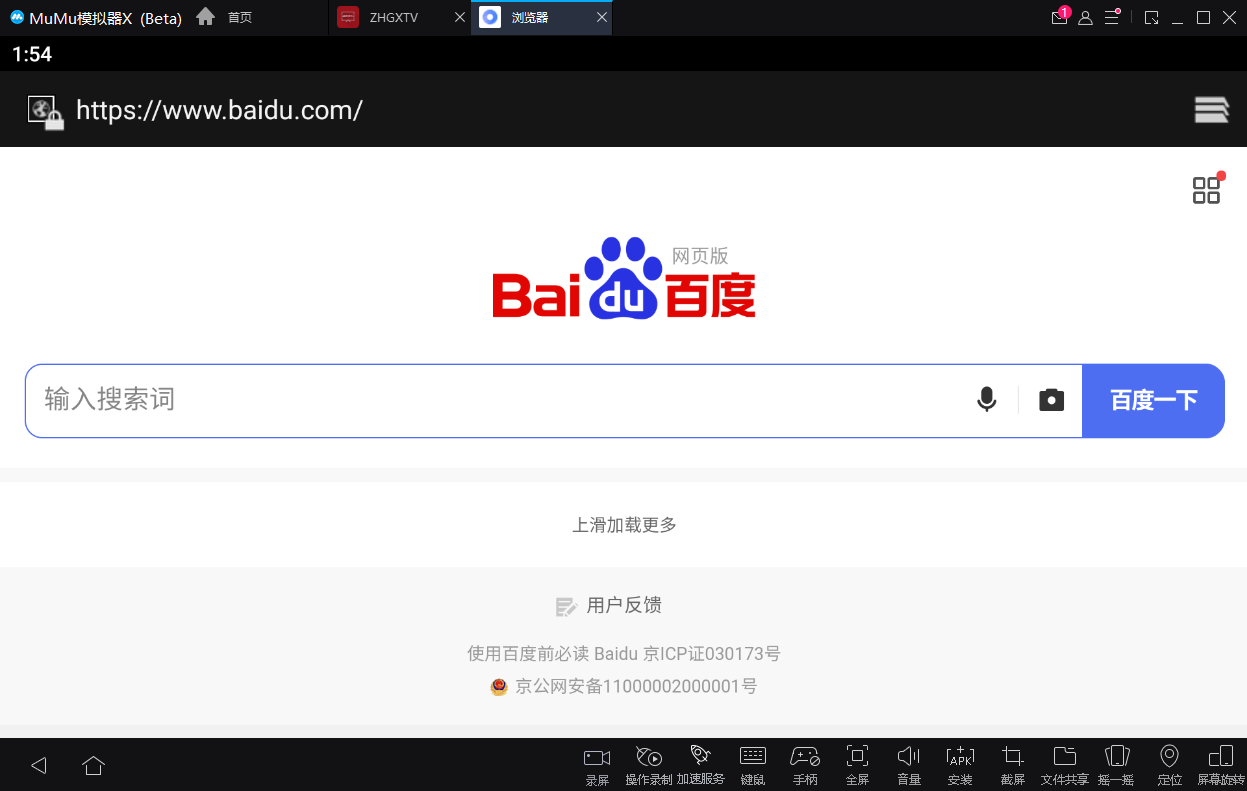
Task: Rotate the screen with 屏幕旋转
Action: [1220, 765]
